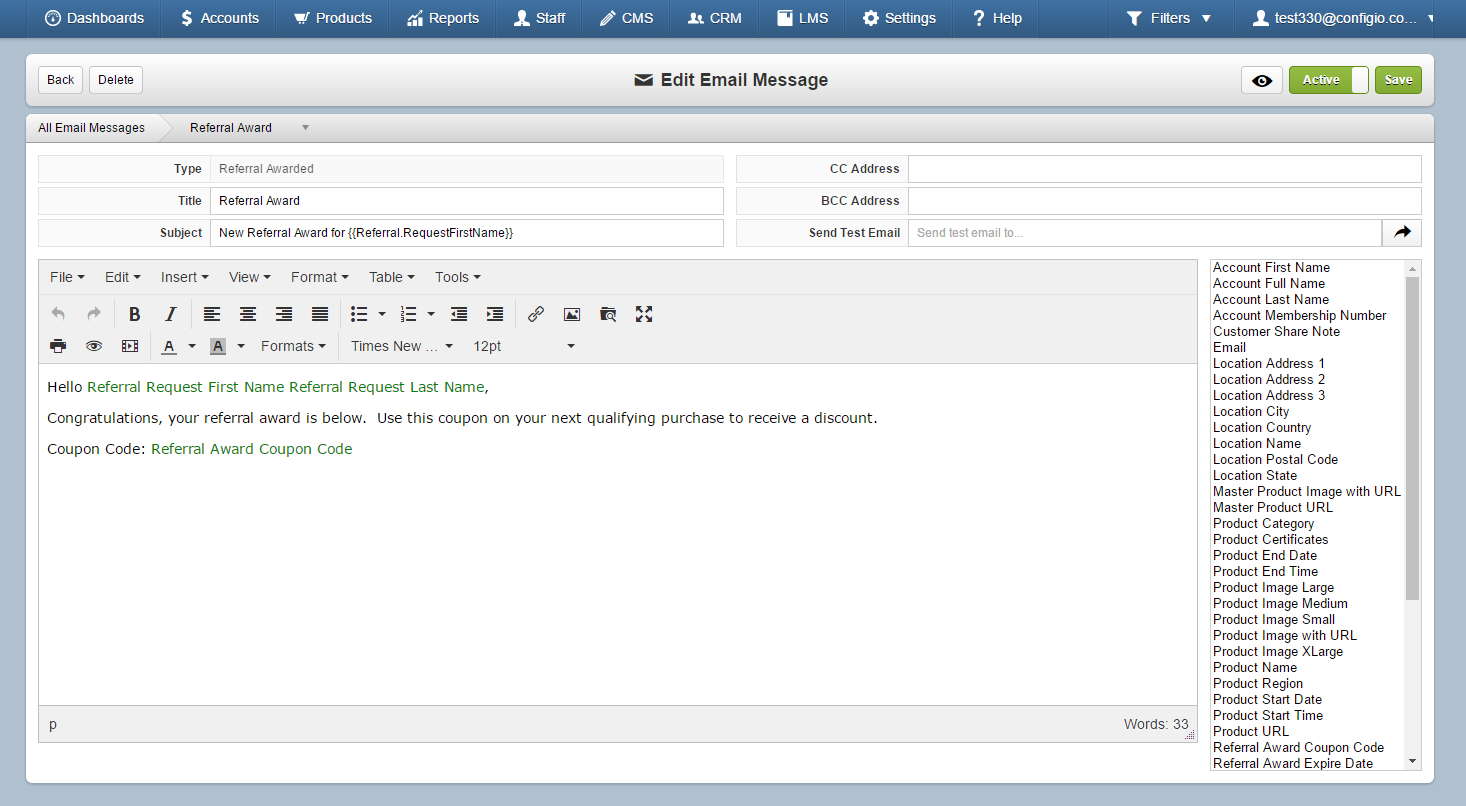The height and width of the screenshot is (806, 1466).
Task: Apply italic formatting from the toolbar
Action: pyautogui.click(x=171, y=314)
